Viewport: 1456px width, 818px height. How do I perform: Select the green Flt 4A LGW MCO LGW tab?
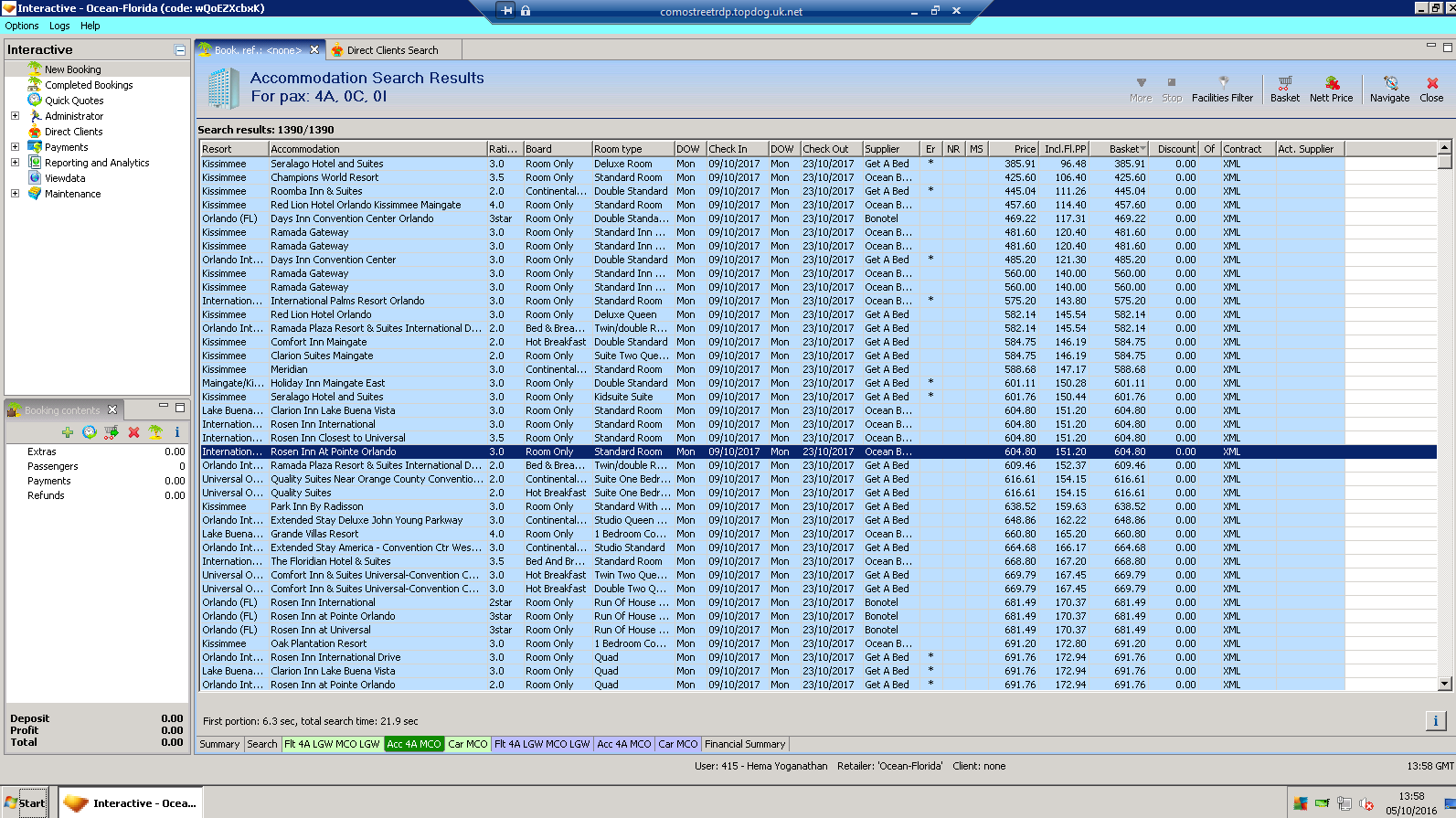tap(332, 744)
